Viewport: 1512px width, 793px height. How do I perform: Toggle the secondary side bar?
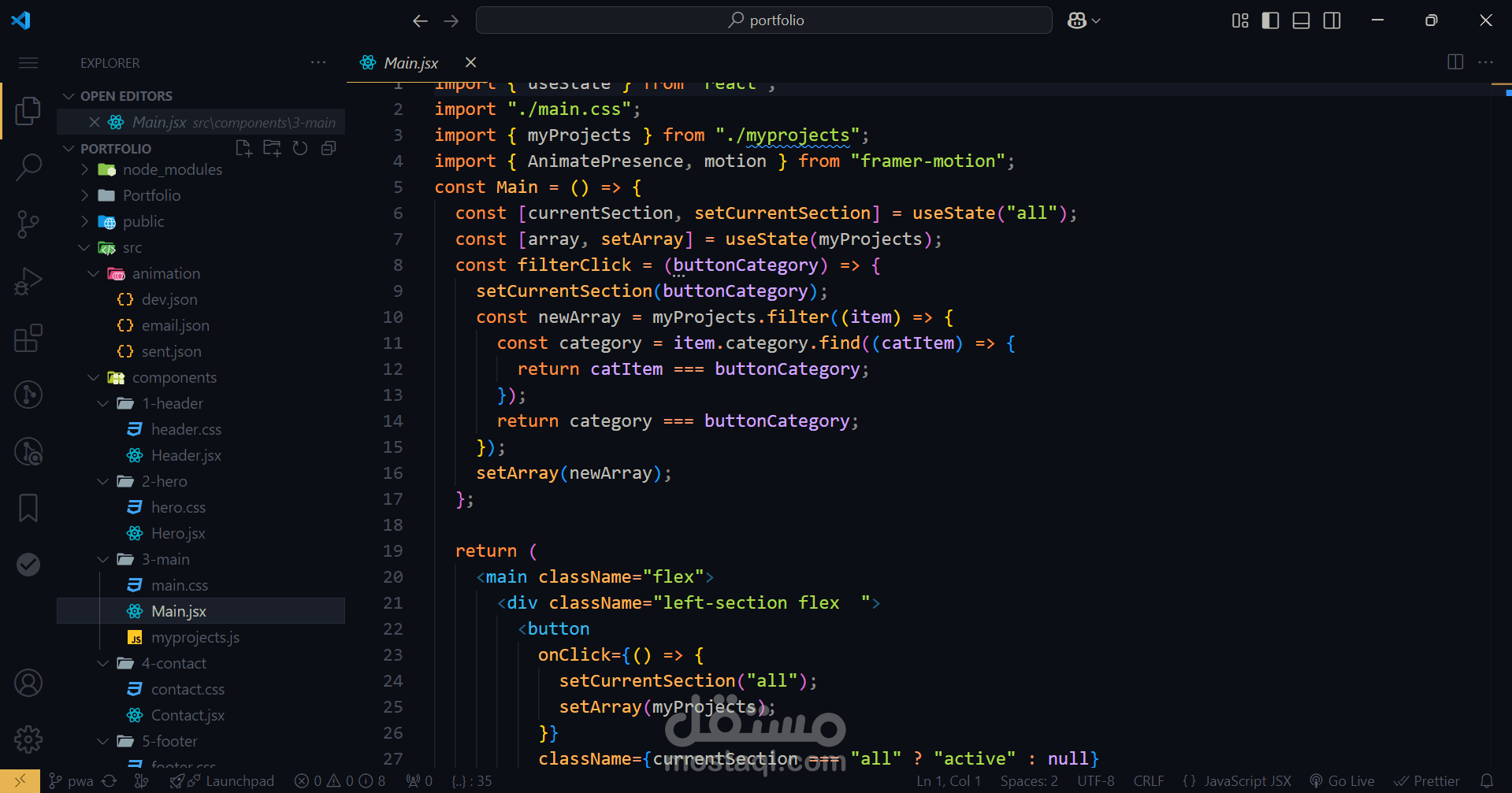coord(1332,20)
